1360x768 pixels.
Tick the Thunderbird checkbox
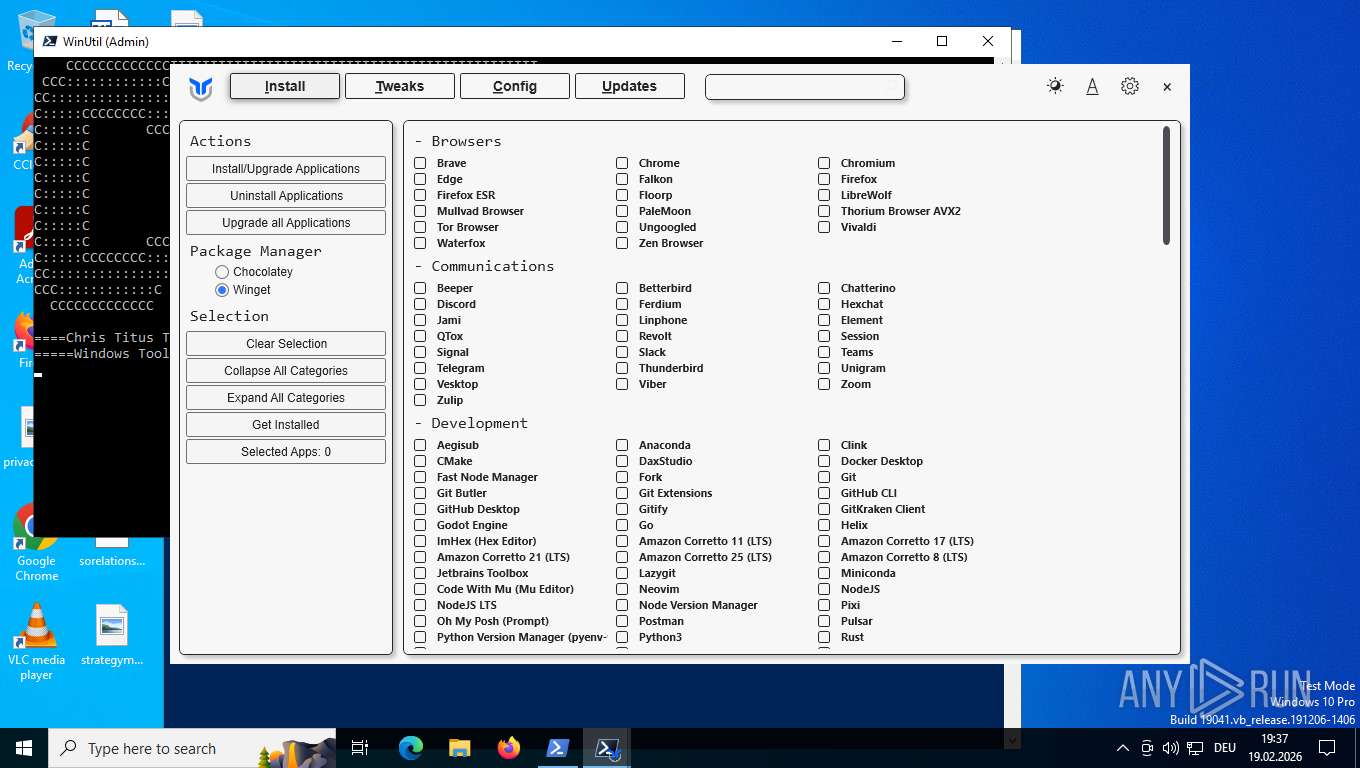click(x=622, y=368)
